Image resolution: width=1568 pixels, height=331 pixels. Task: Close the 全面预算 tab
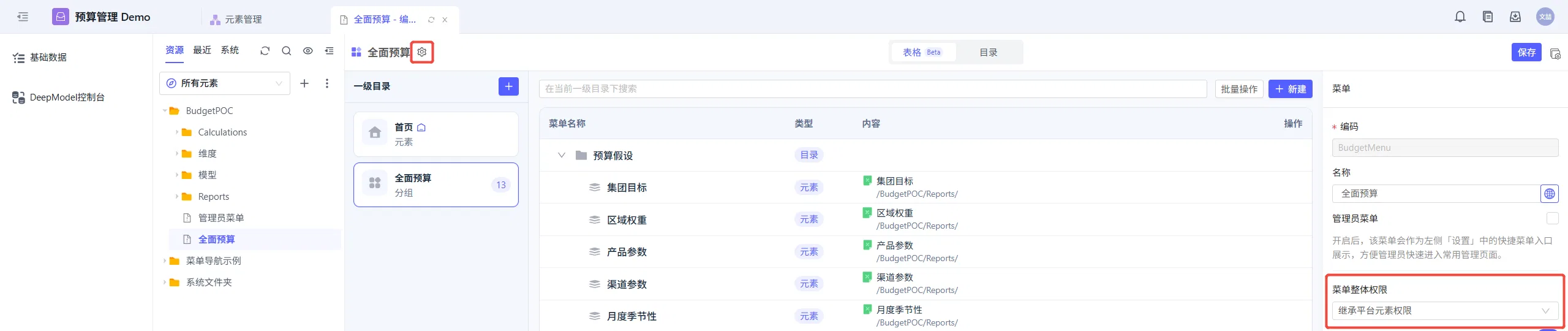click(x=445, y=20)
